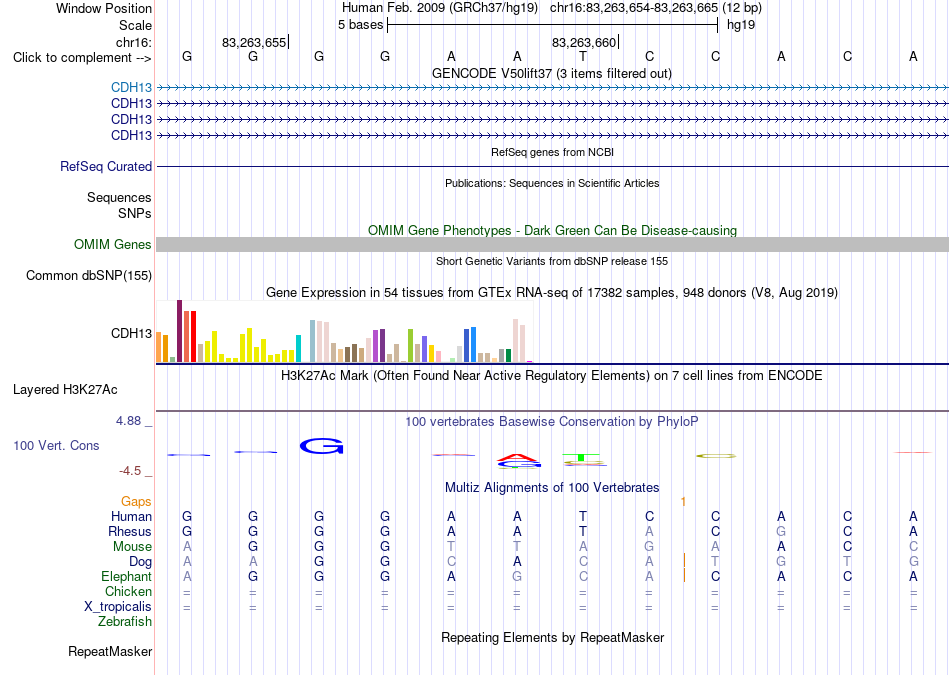Click the orange 1 in Gaps row
The width and height of the screenshot is (950, 675).
683,502
